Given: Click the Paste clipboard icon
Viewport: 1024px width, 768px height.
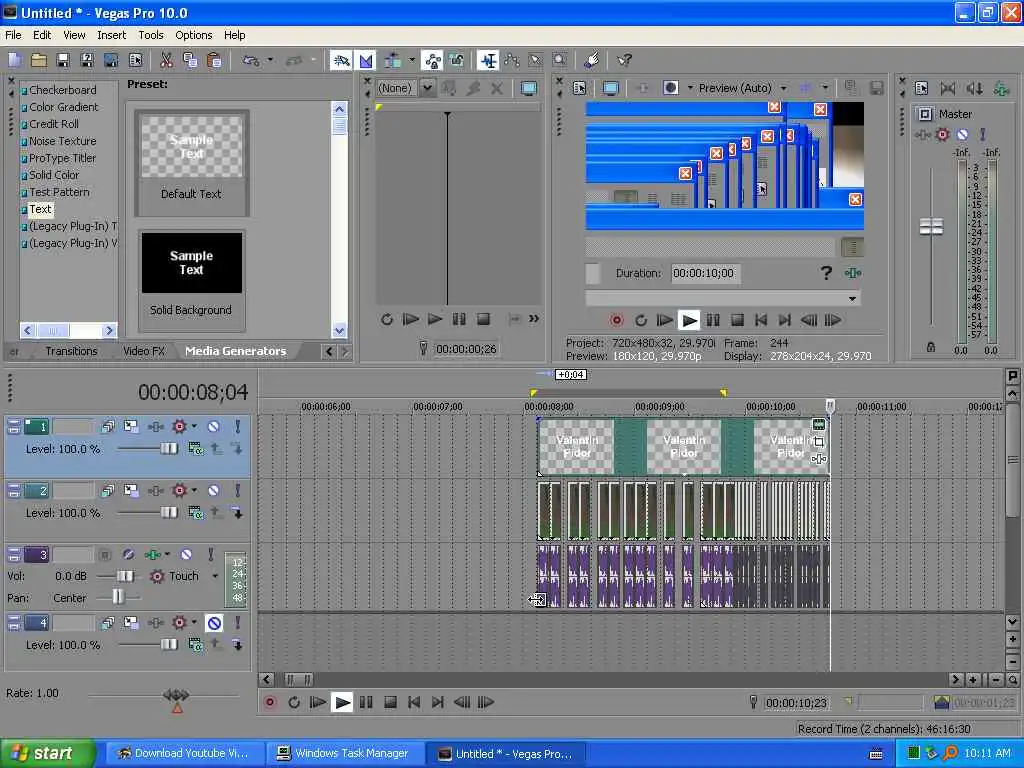Looking at the screenshot, I should coord(214,61).
